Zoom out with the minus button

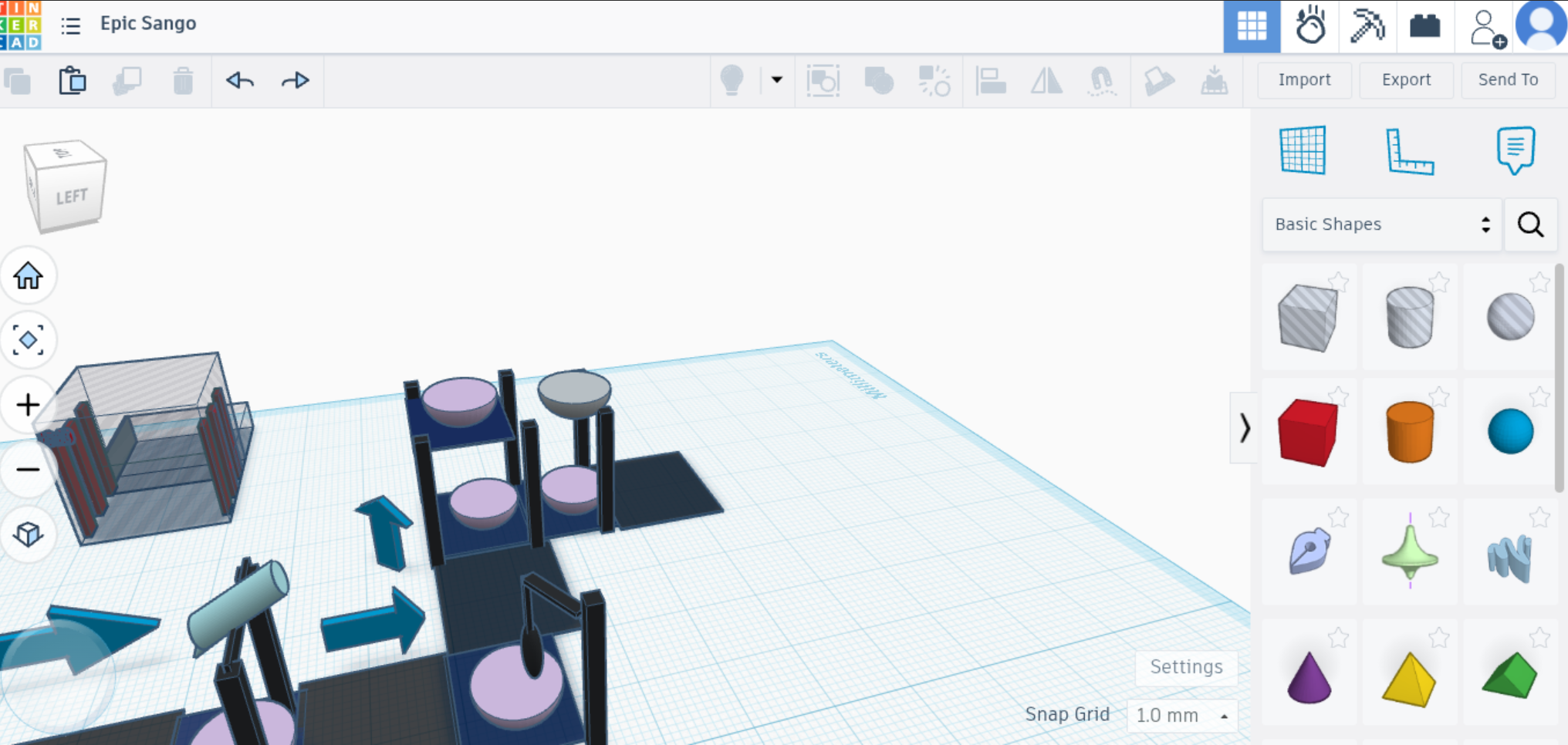tap(28, 470)
